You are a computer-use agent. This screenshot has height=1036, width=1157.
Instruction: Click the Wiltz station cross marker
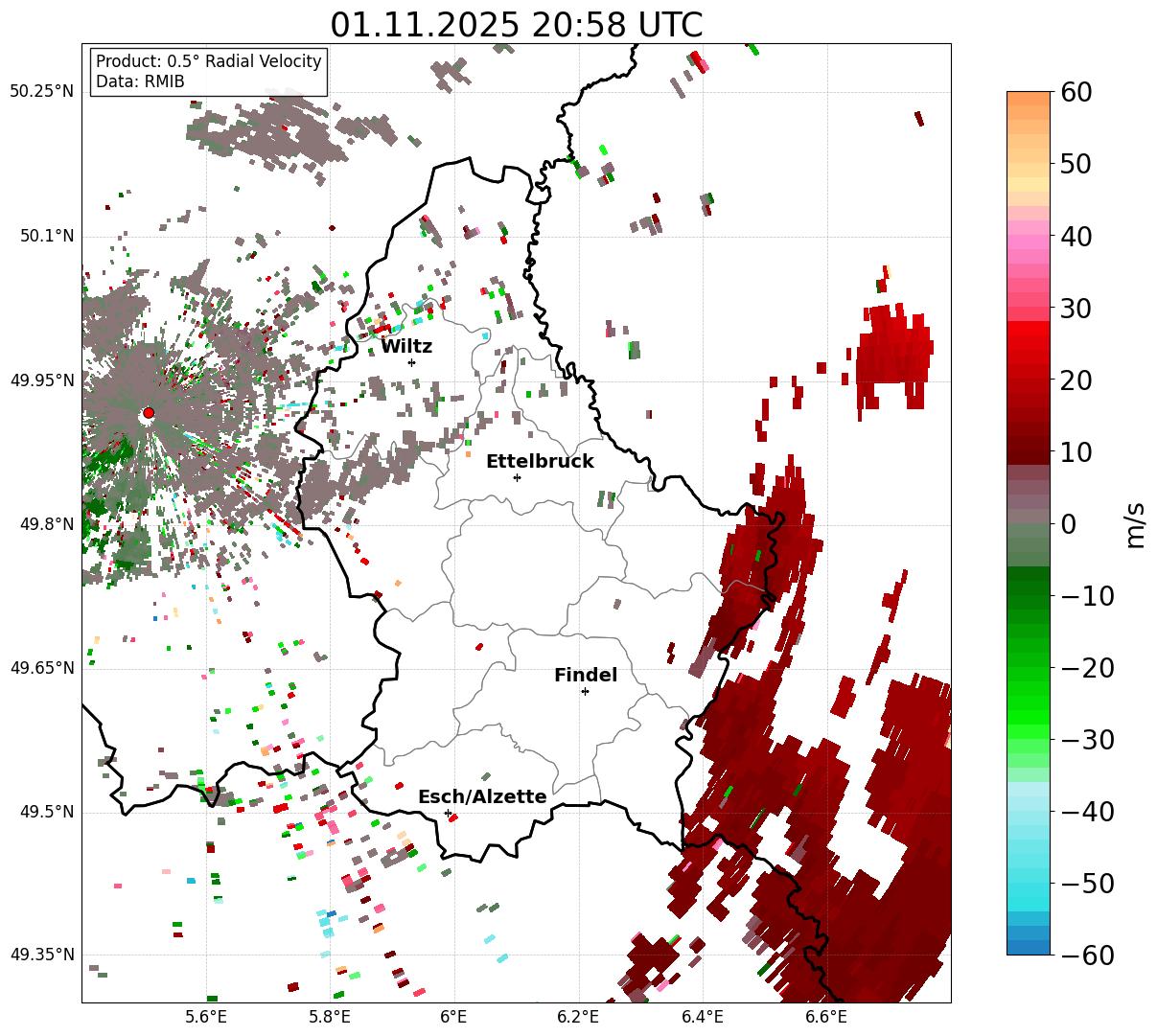coord(411,362)
